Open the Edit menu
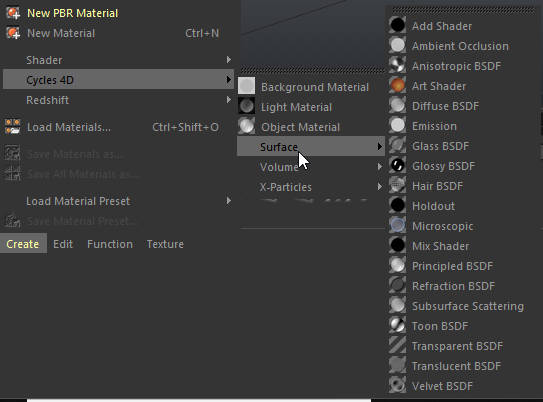This screenshot has height=402, width=543. pos(63,244)
